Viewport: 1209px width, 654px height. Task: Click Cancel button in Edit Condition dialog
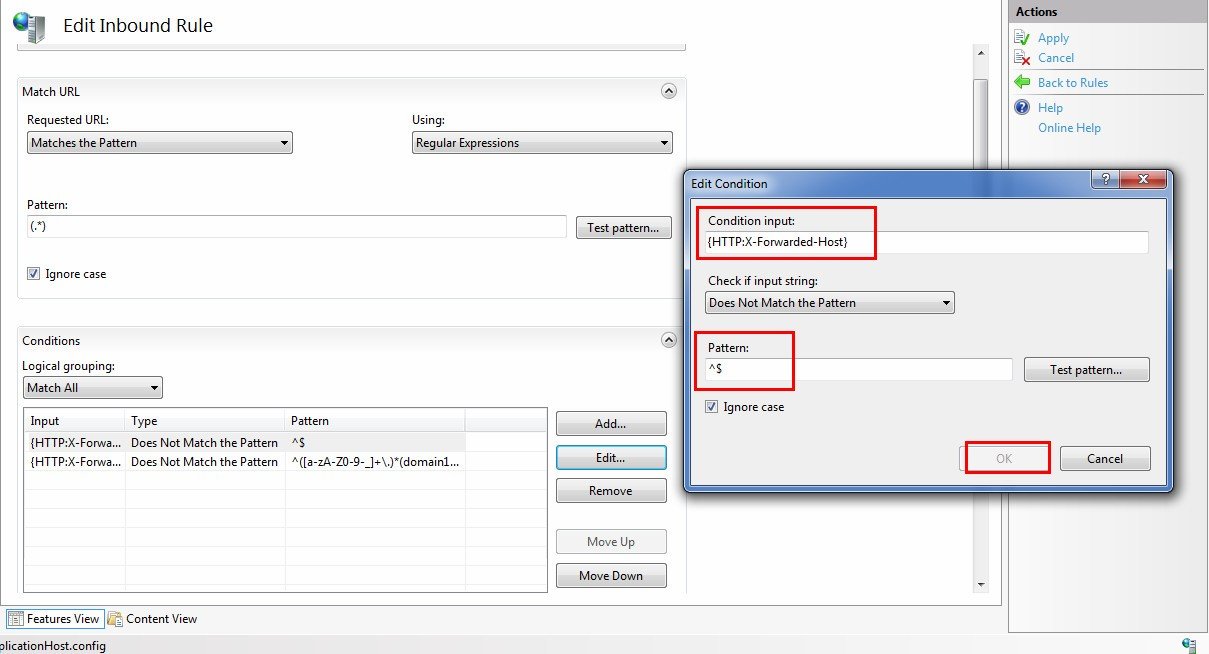[1105, 459]
